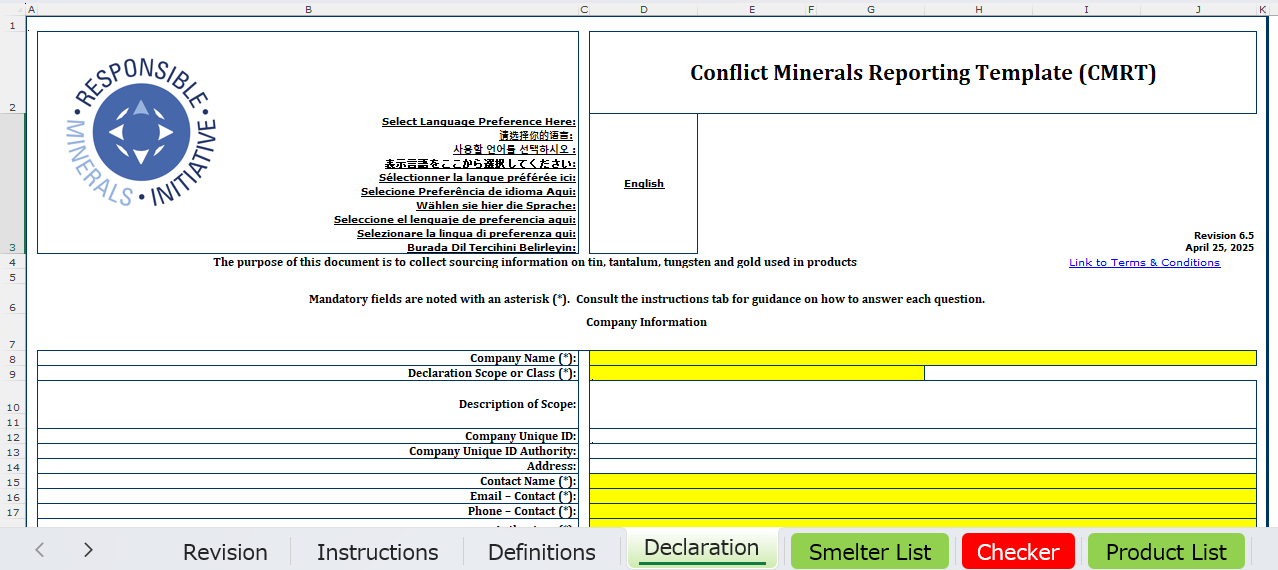Click the Company Unique ID Authority field
Viewport: 1278px width, 570px height.
click(922, 451)
